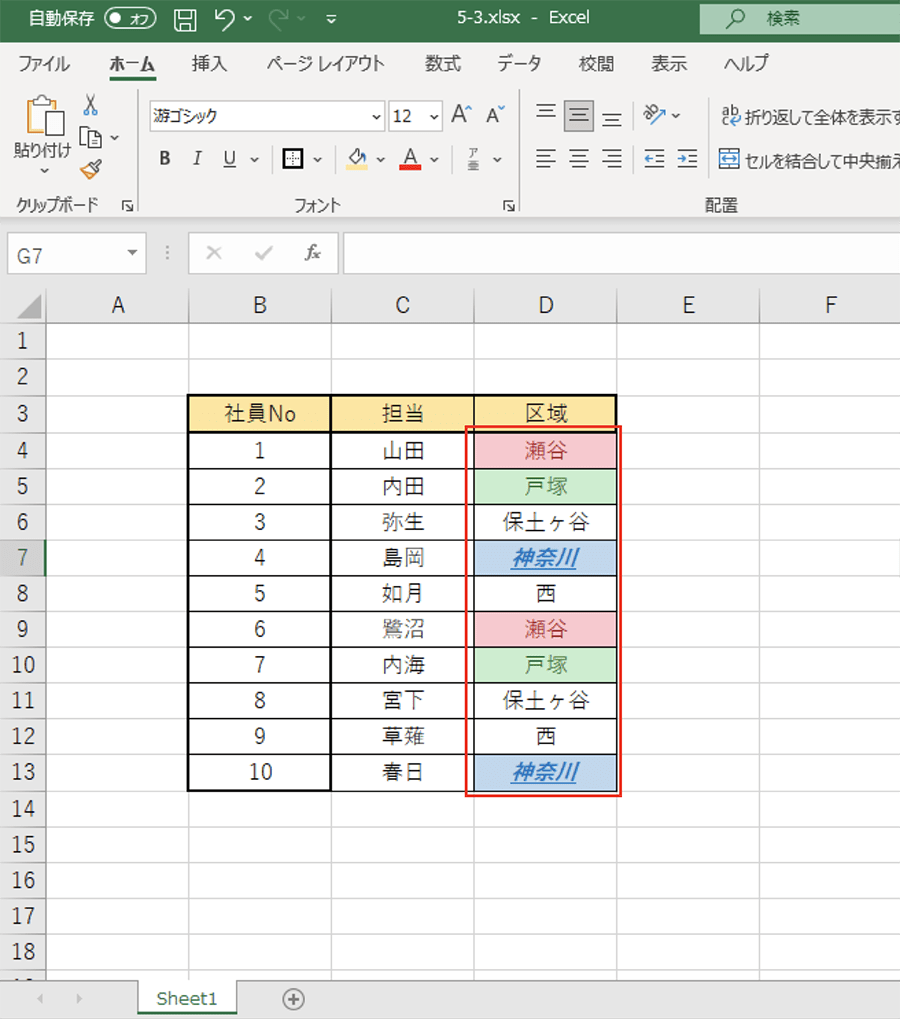Switch to ページ レイアウト tab
Screen dimensions: 900x1019
[326, 64]
